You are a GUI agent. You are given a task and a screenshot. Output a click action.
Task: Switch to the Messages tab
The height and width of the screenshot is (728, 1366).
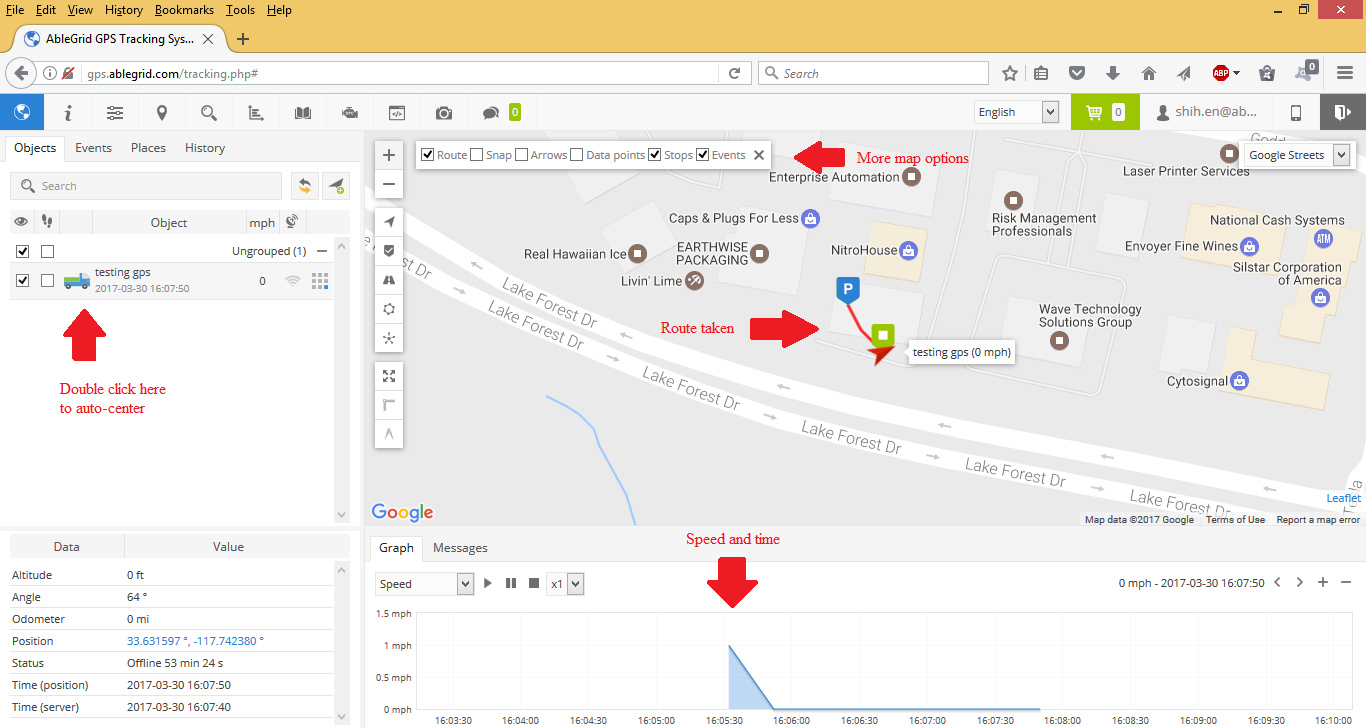coord(460,548)
